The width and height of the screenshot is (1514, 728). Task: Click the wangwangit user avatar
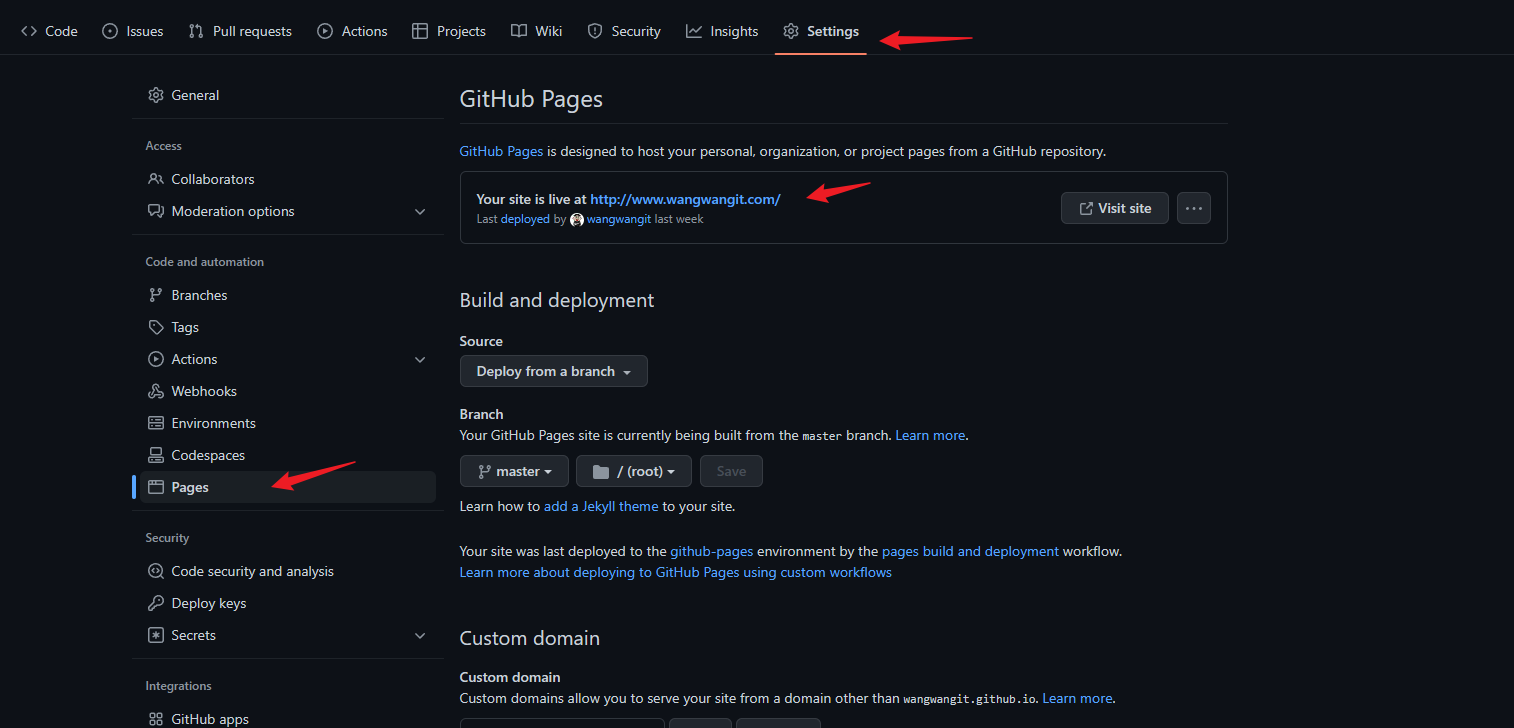577,219
